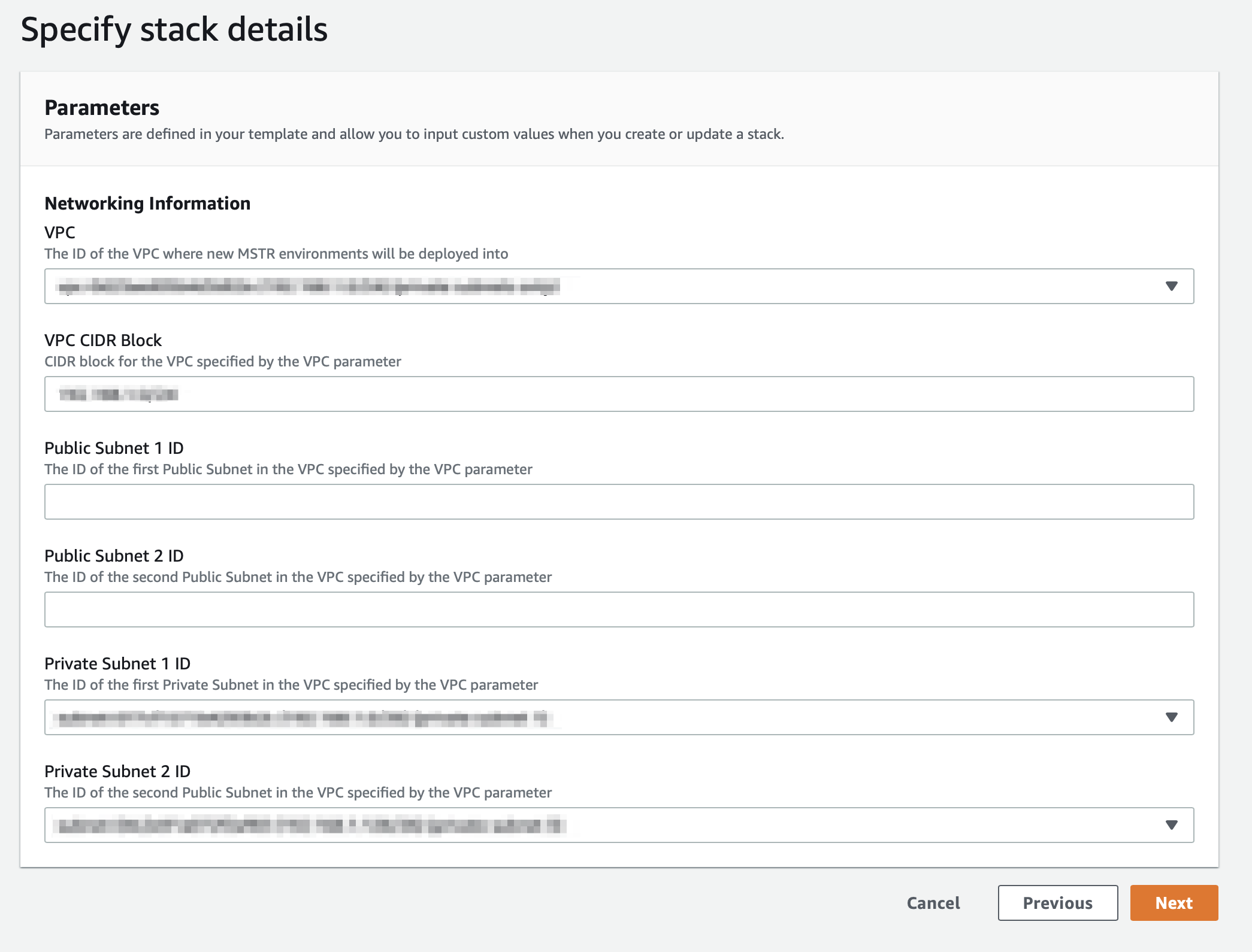Select the Networking Information subheading
The width and height of the screenshot is (1252, 952).
(147, 204)
